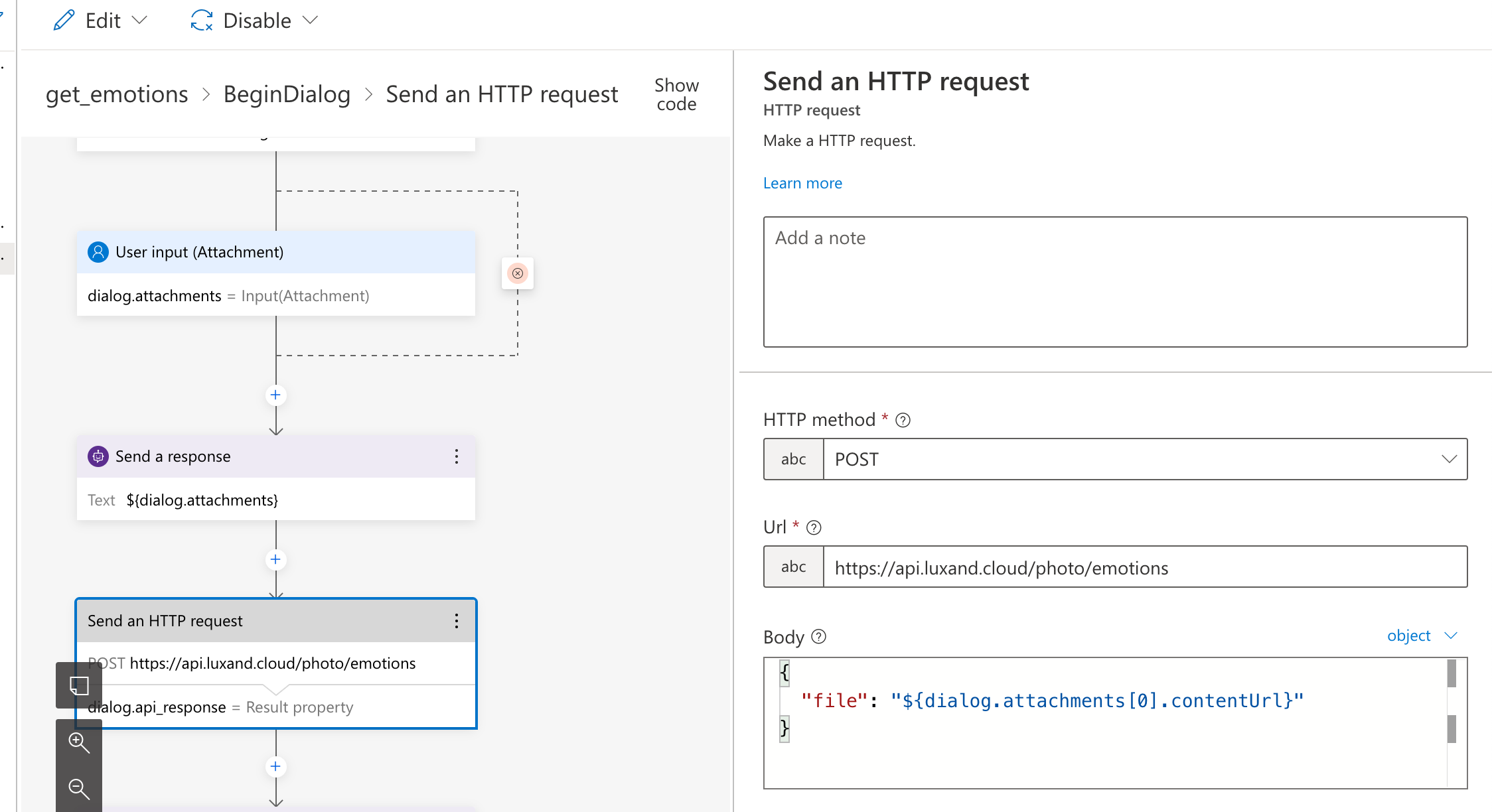The image size is (1492, 812).
Task: Click Show code button
Action: coord(676,94)
